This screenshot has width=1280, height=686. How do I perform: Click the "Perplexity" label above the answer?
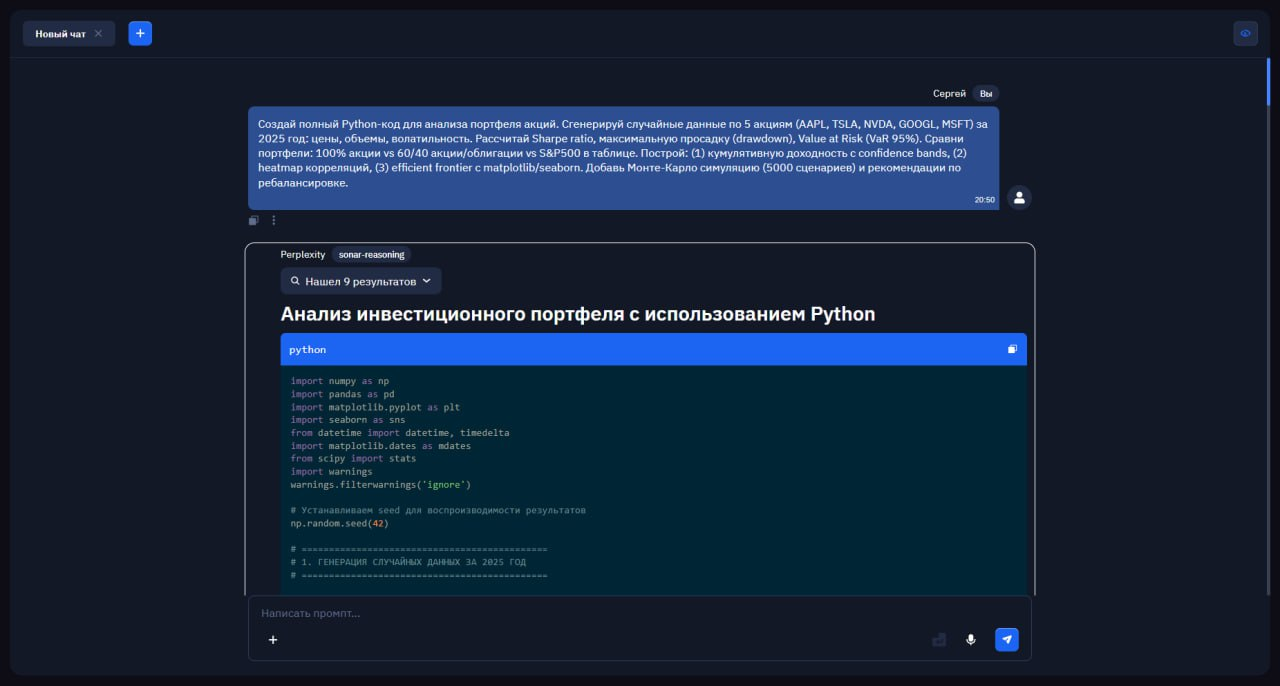pyautogui.click(x=302, y=254)
